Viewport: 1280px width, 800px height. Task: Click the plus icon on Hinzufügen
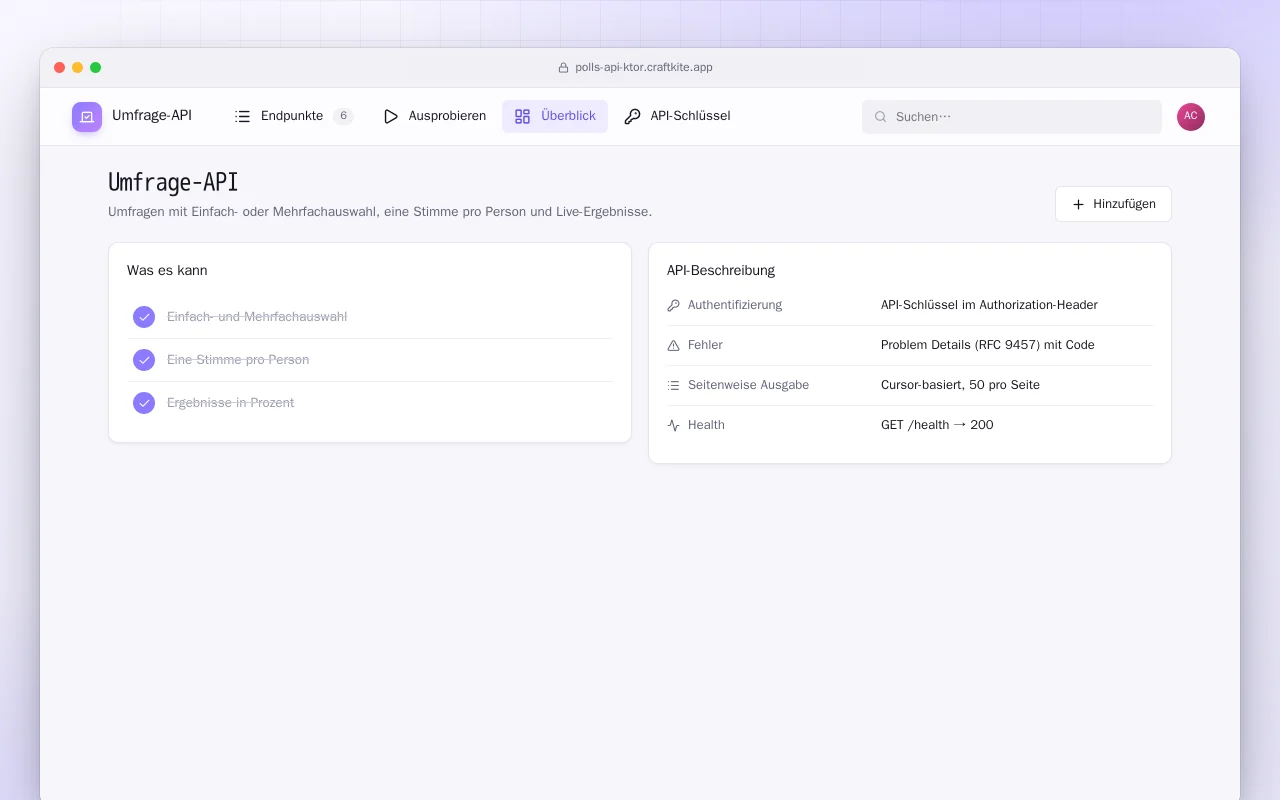[x=1078, y=204]
